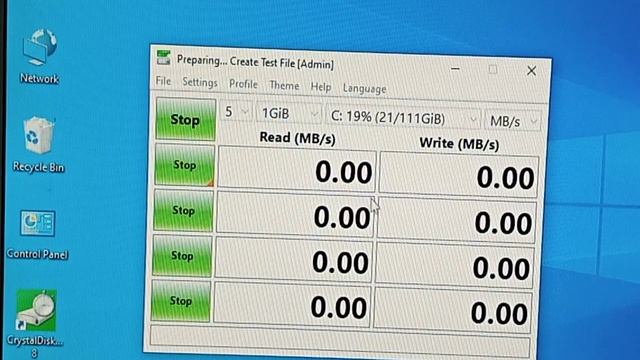Expand the test size dropdown showing 1GiB
640x360 pixels.
(289, 113)
